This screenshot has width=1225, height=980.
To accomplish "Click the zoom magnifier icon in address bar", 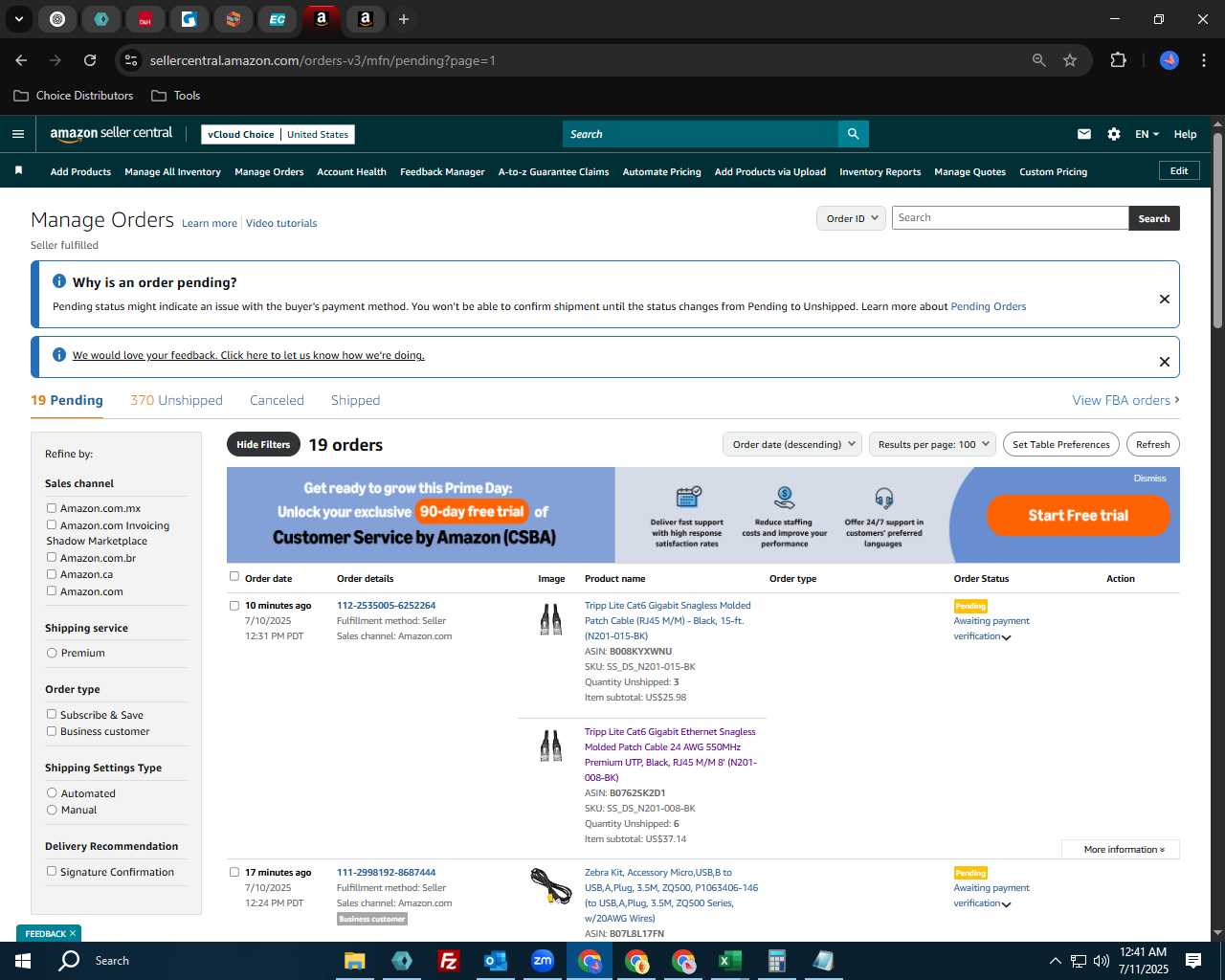I will pos(1039,60).
